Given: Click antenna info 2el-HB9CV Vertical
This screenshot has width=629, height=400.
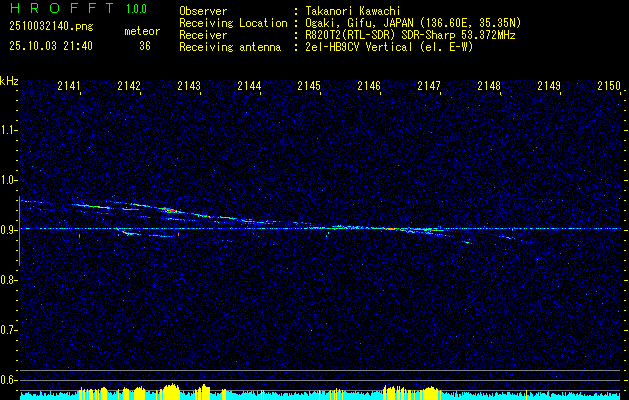Looking at the screenshot, I should pos(359,47).
